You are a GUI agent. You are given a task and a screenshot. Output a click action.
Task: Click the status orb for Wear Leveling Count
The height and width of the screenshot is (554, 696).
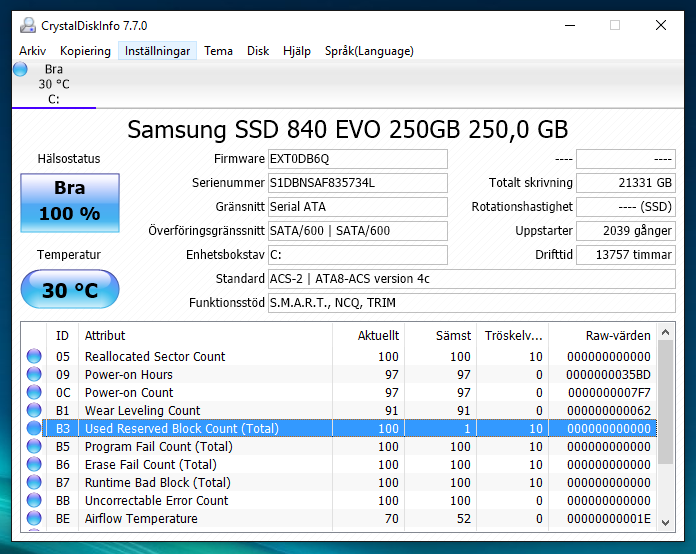point(34,410)
